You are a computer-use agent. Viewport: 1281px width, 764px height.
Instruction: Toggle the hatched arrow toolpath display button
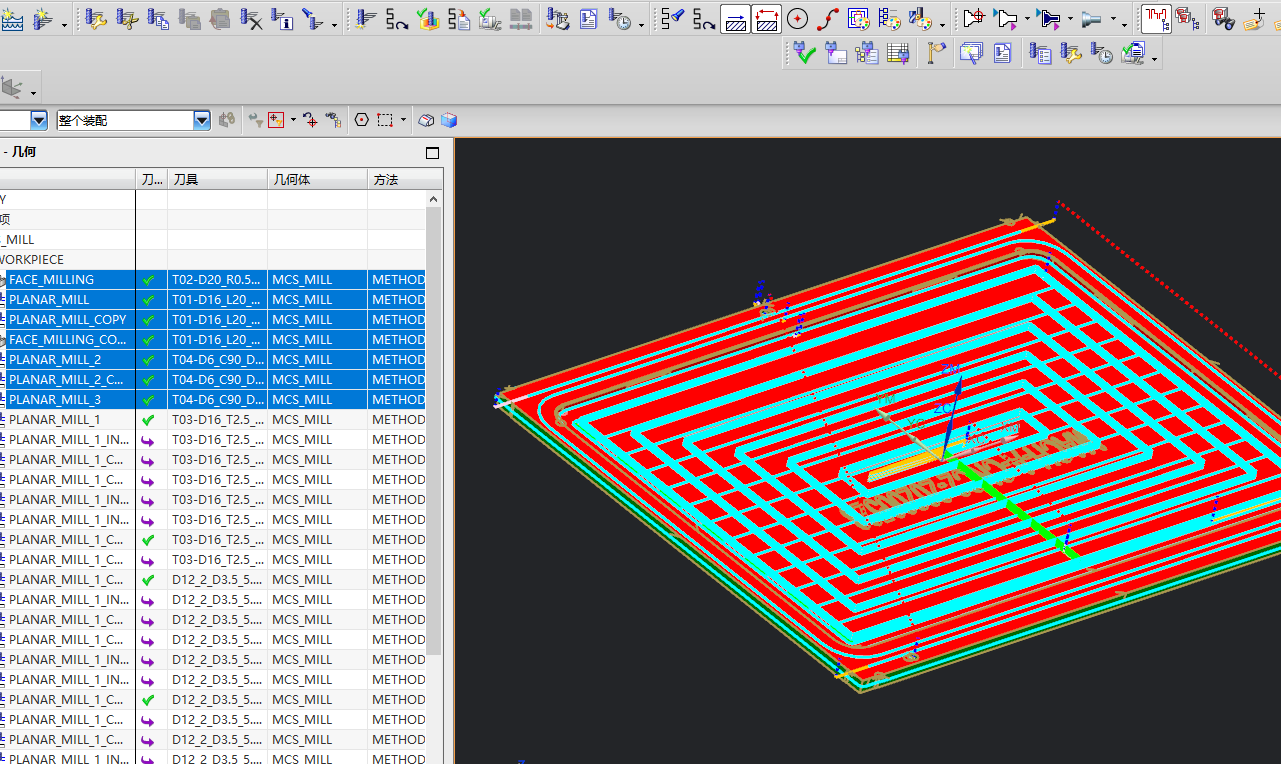coord(736,19)
